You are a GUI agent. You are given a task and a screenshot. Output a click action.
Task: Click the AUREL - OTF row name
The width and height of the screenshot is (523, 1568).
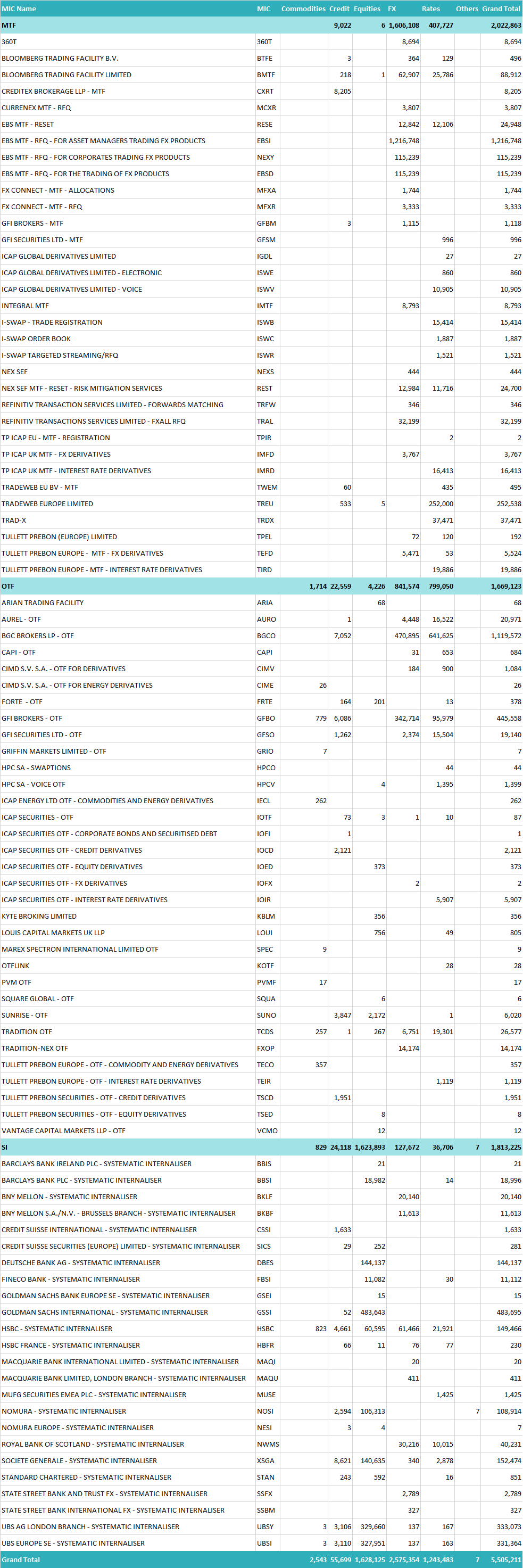(21, 619)
